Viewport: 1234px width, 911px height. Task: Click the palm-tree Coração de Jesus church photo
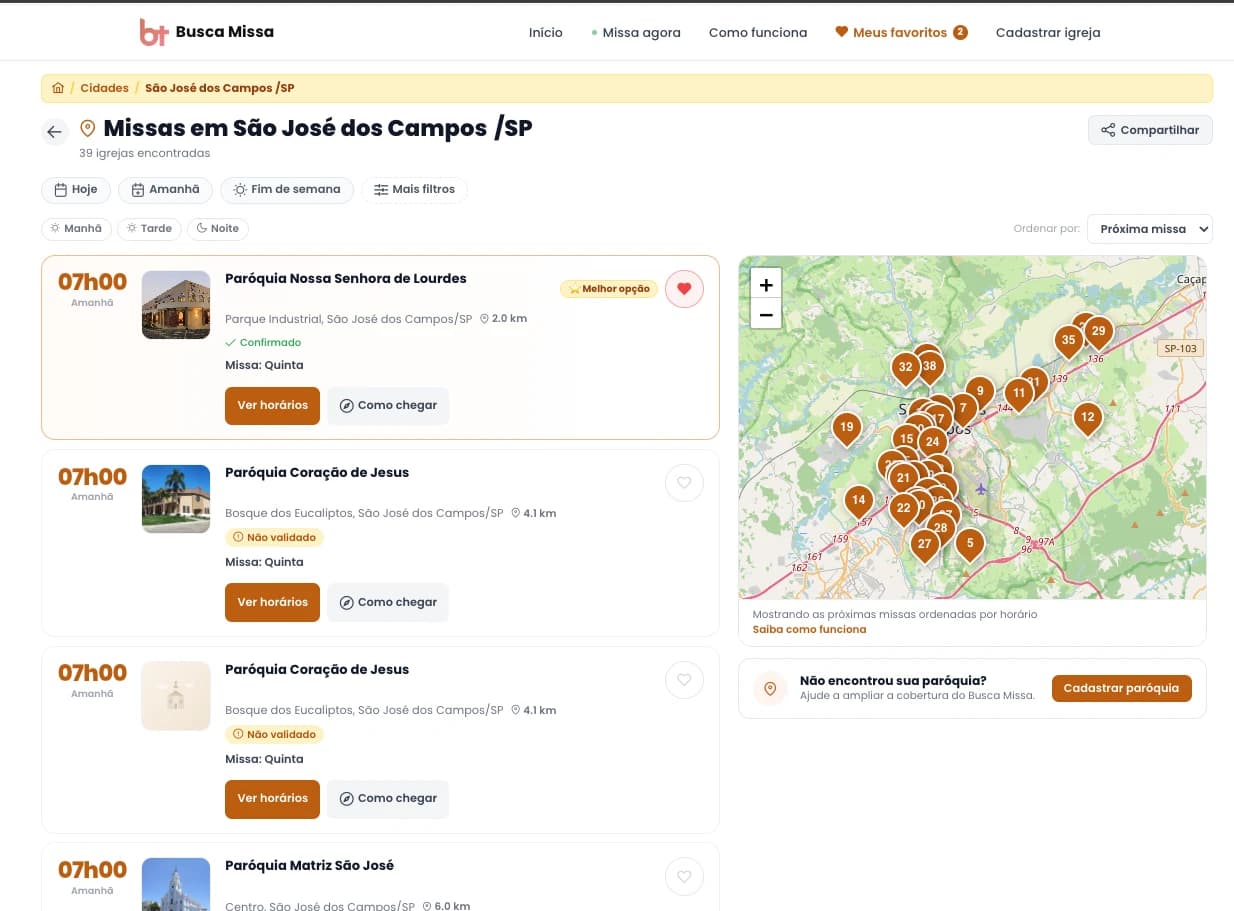coord(176,499)
